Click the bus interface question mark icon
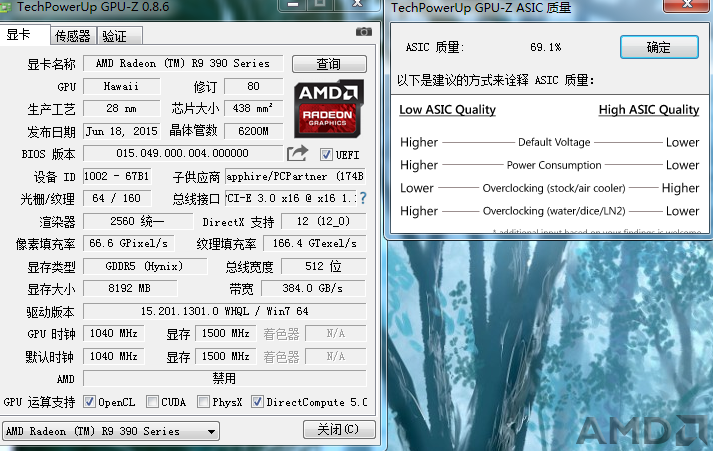 363,198
